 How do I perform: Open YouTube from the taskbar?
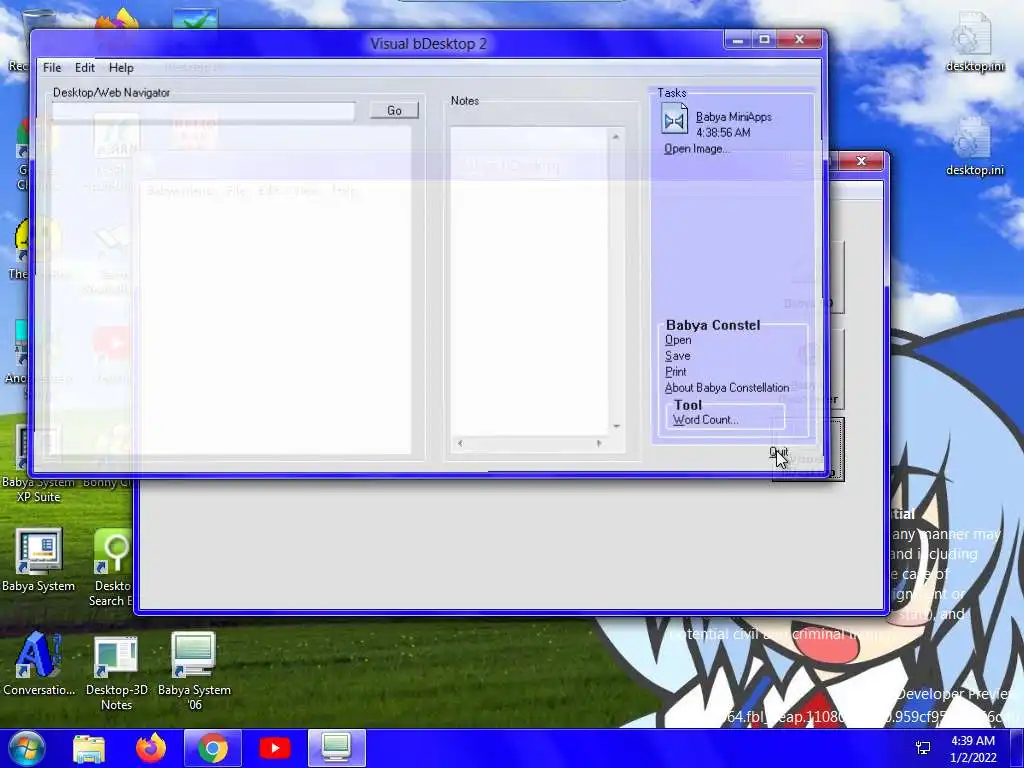click(x=274, y=748)
